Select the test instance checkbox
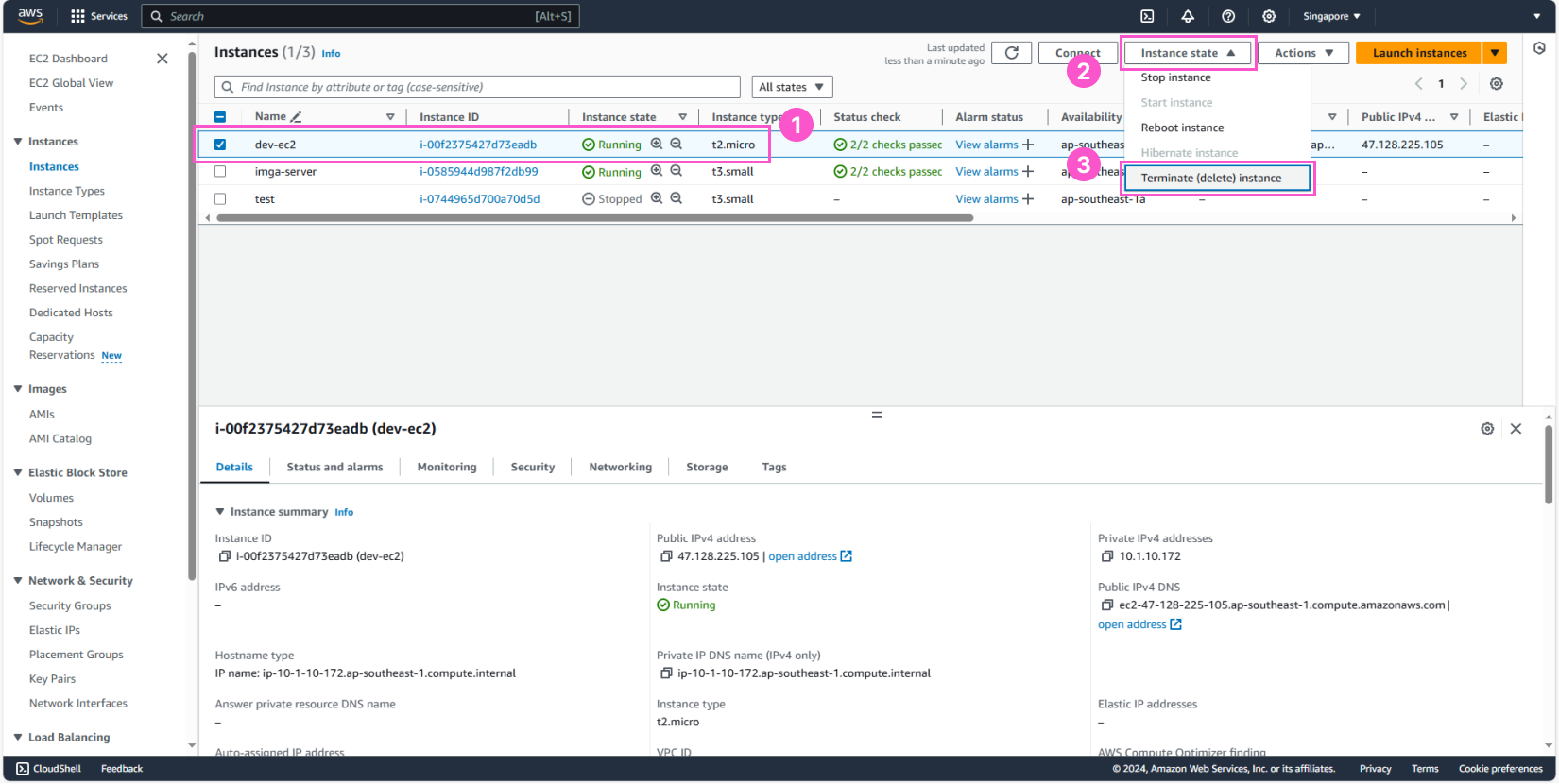The image size is (1559, 784). pyautogui.click(x=220, y=199)
